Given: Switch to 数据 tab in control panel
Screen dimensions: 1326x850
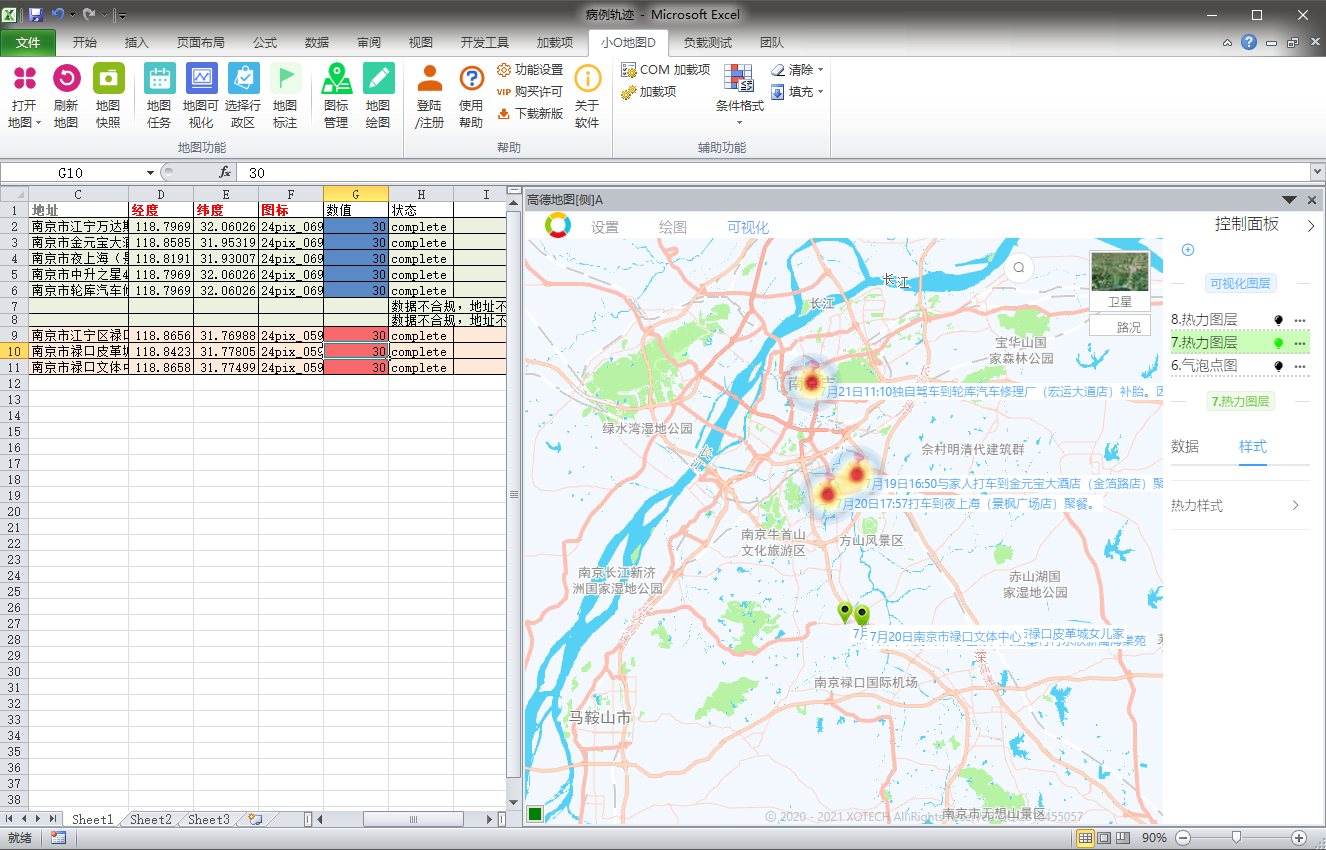Looking at the screenshot, I should (x=1185, y=446).
